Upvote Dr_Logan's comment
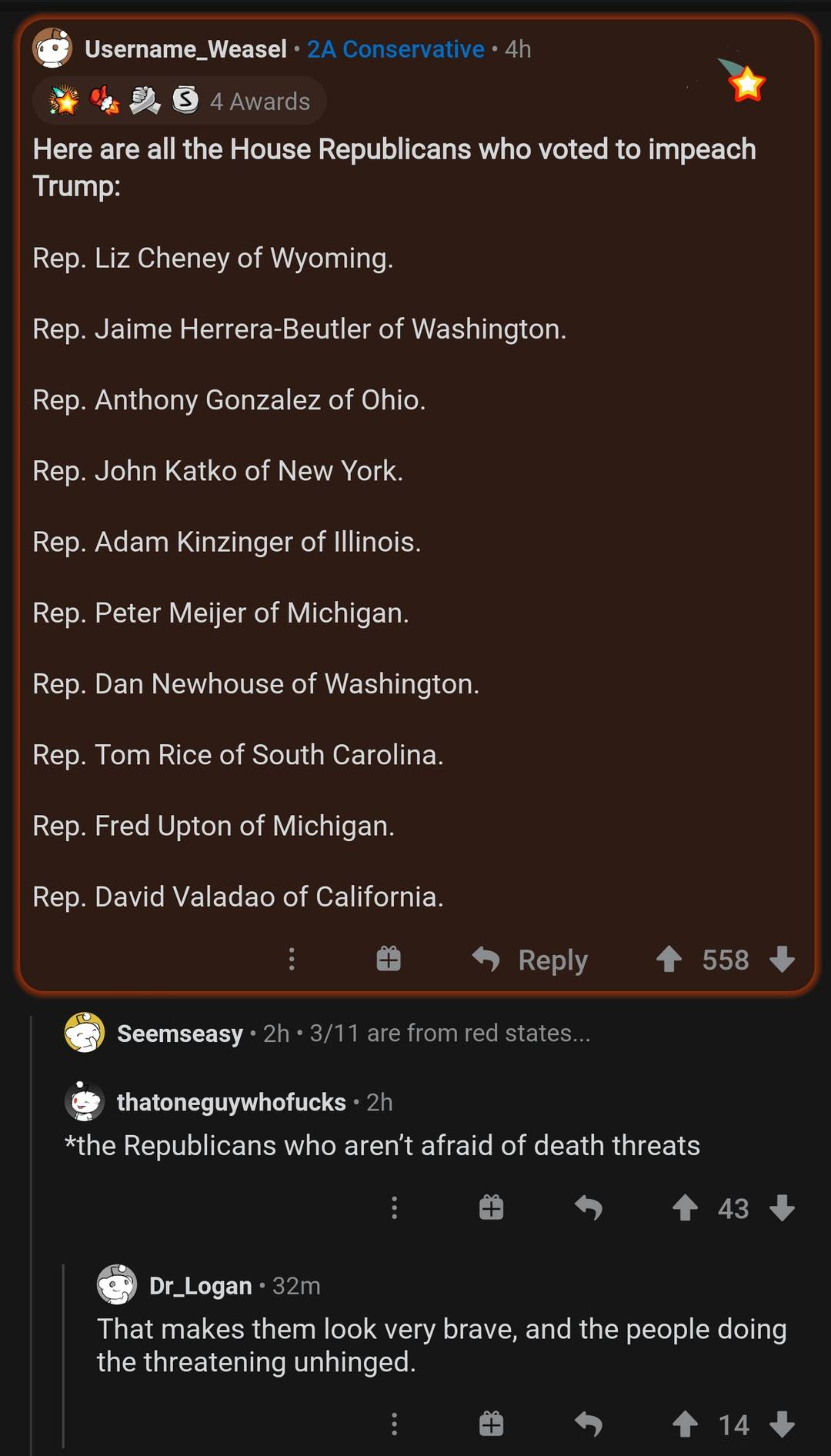The width and height of the screenshot is (831, 1456). [685, 1424]
